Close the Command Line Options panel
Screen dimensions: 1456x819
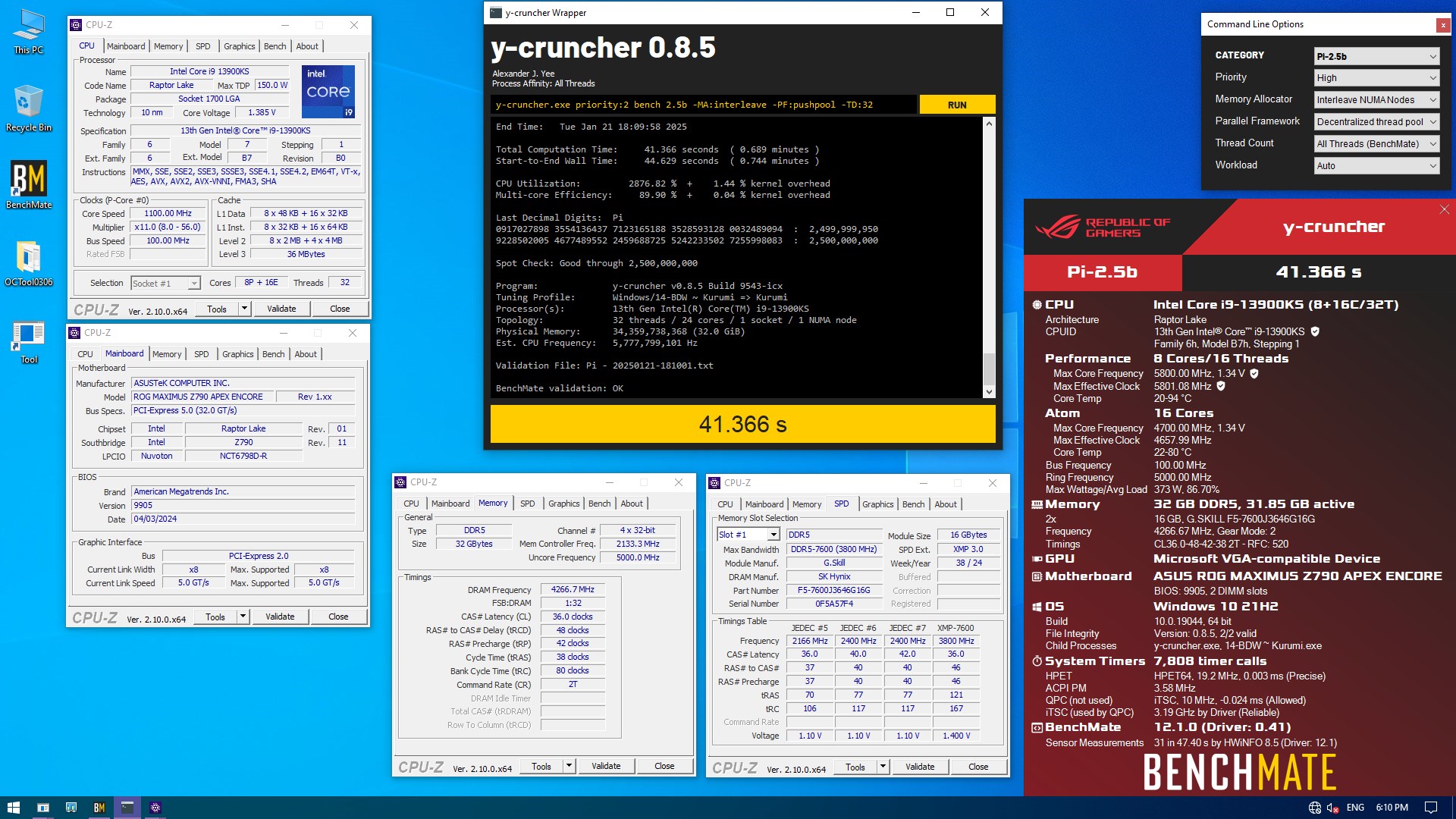pyautogui.click(x=1442, y=25)
